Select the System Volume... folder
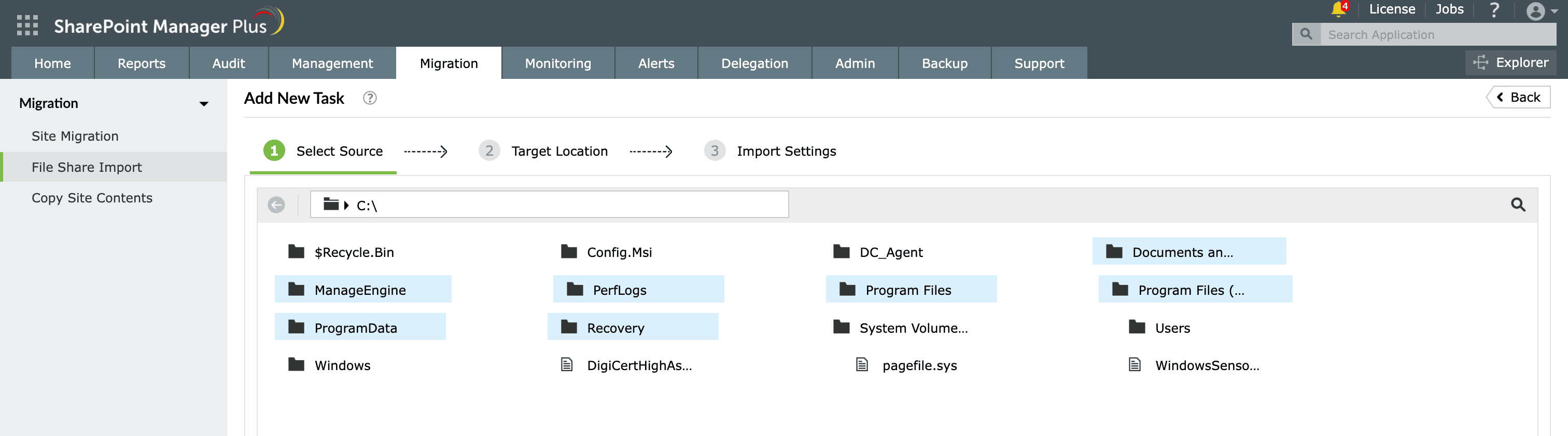Image resolution: width=1568 pixels, height=436 pixels. [900, 328]
